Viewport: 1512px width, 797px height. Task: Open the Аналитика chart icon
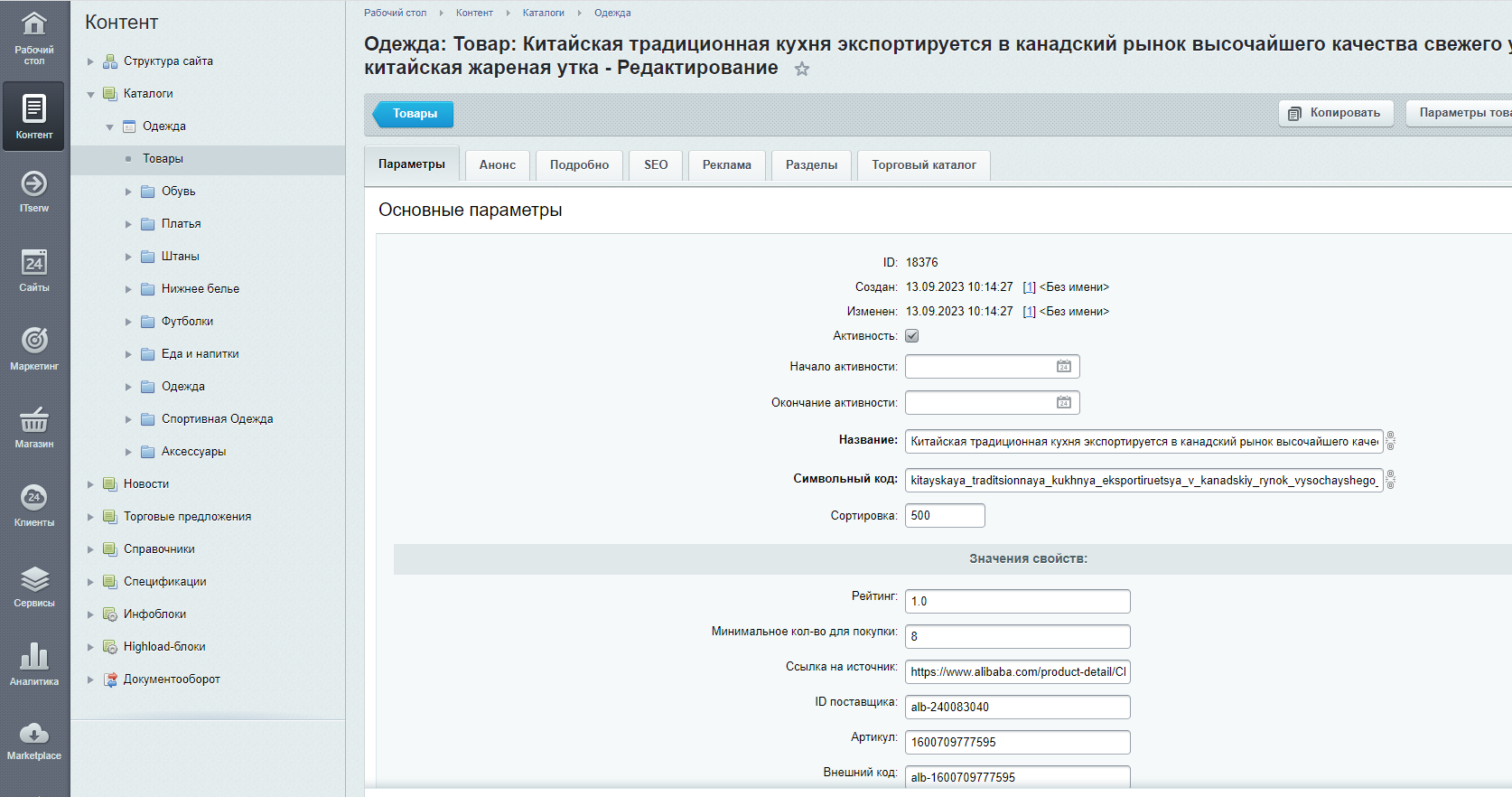pyautogui.click(x=34, y=663)
